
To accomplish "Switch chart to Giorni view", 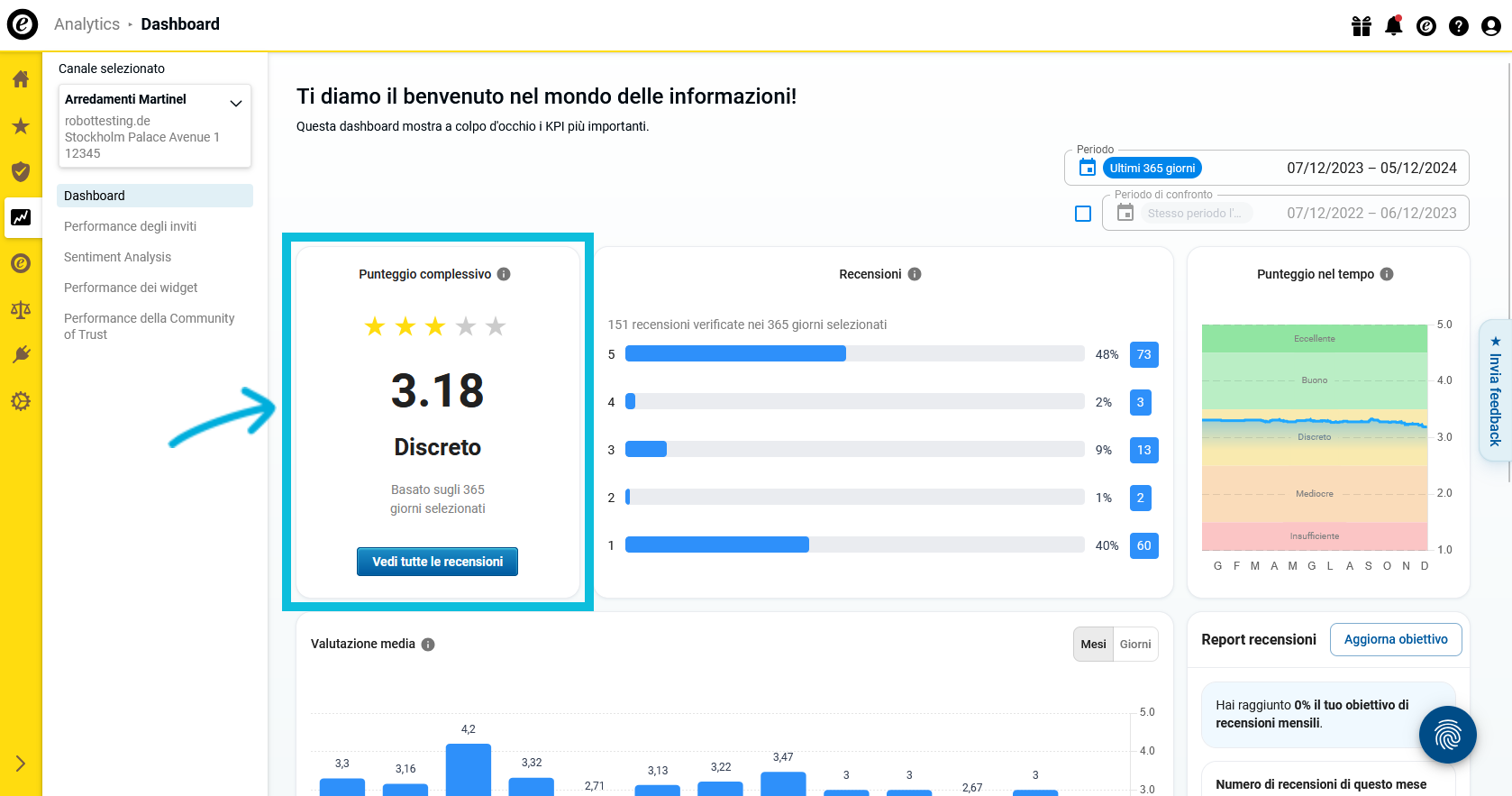I will 1135,645.
